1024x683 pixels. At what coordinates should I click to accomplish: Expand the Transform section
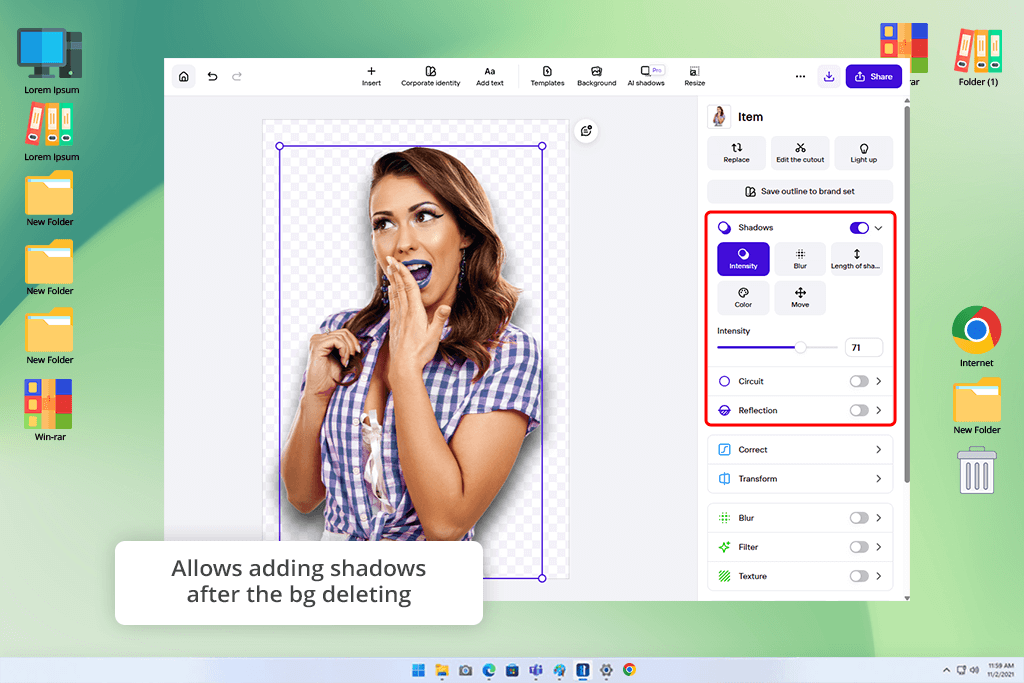coord(800,479)
